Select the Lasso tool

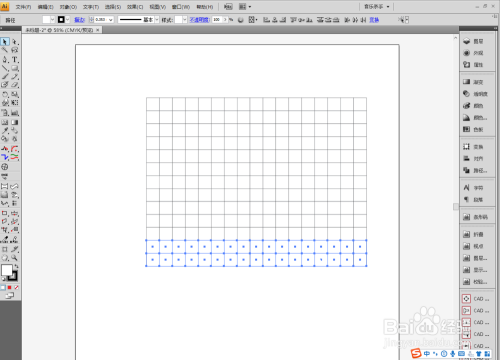[x=15, y=50]
